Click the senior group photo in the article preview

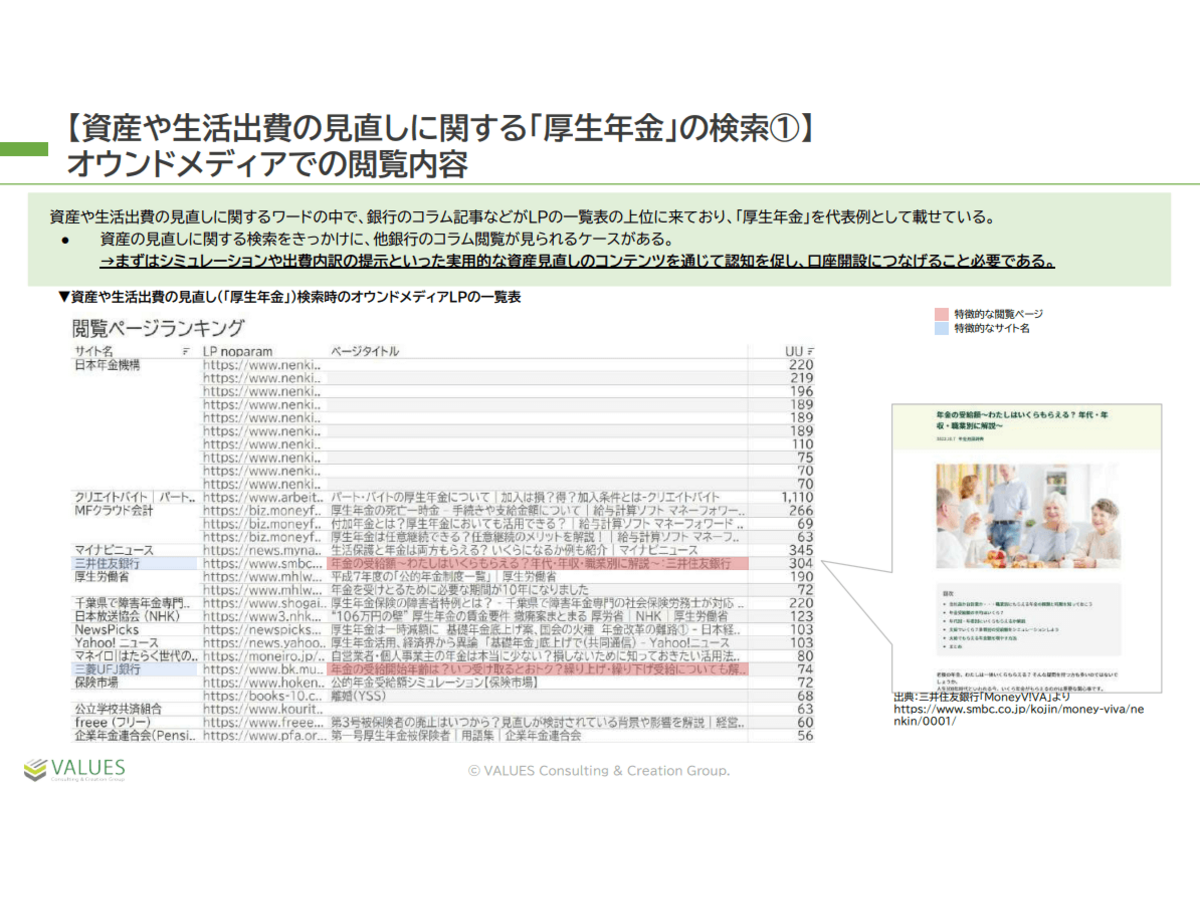coord(1028,515)
